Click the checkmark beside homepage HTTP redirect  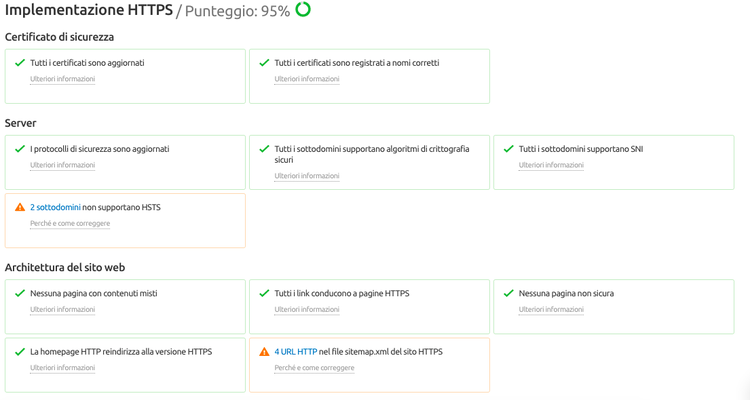(20, 352)
